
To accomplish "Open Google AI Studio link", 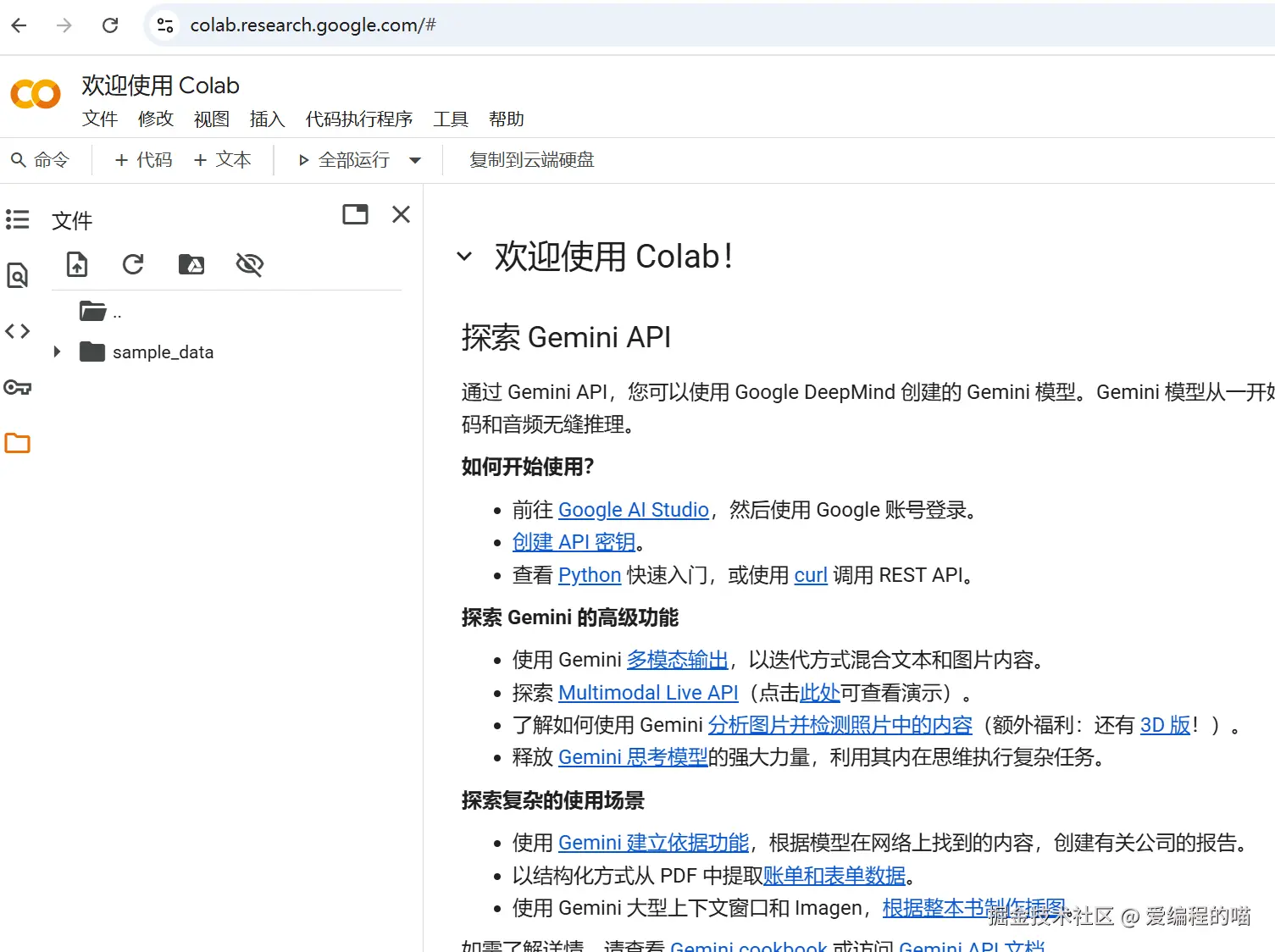I will [634, 510].
